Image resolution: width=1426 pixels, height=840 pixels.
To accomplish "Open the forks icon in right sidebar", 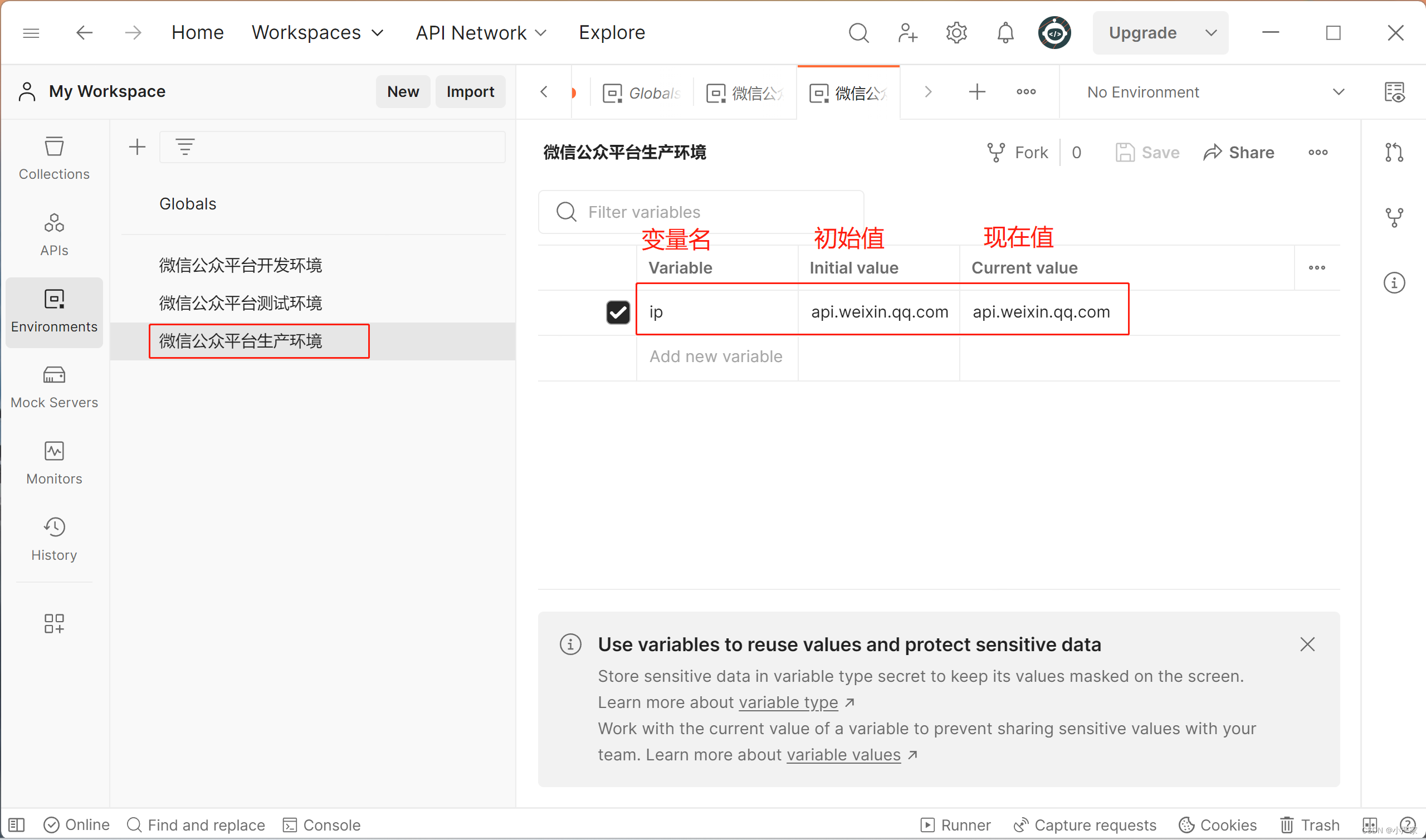I will (x=1394, y=217).
